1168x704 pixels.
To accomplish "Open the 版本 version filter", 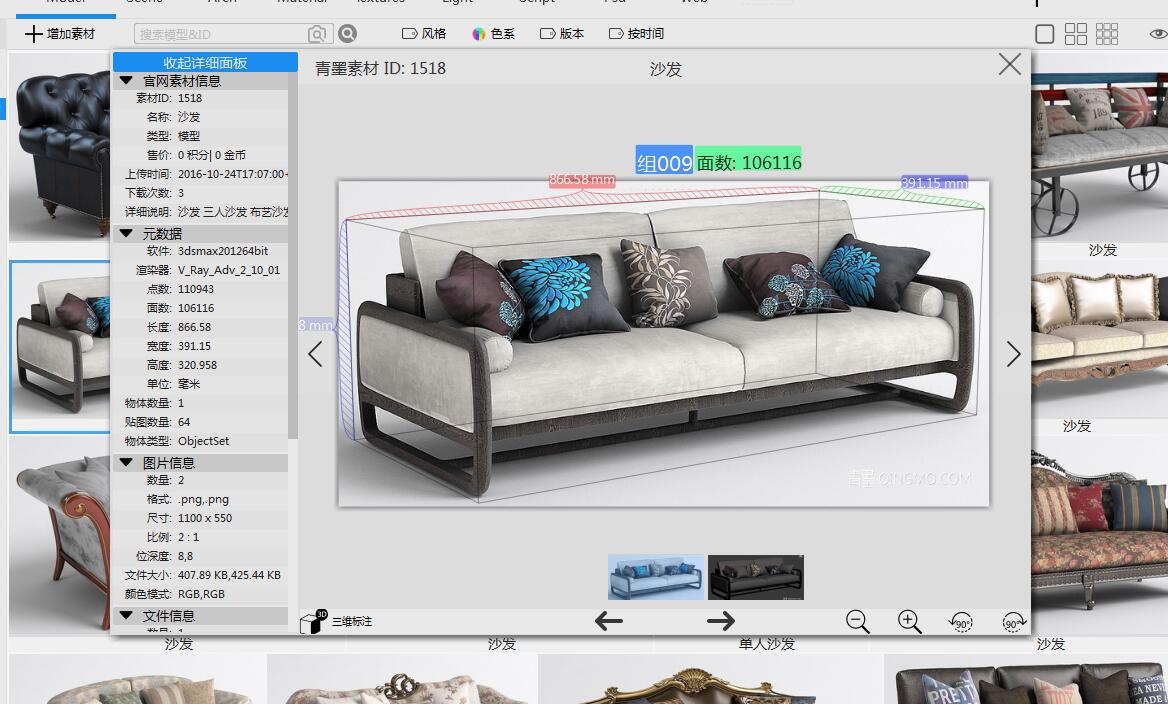I will (x=562, y=34).
